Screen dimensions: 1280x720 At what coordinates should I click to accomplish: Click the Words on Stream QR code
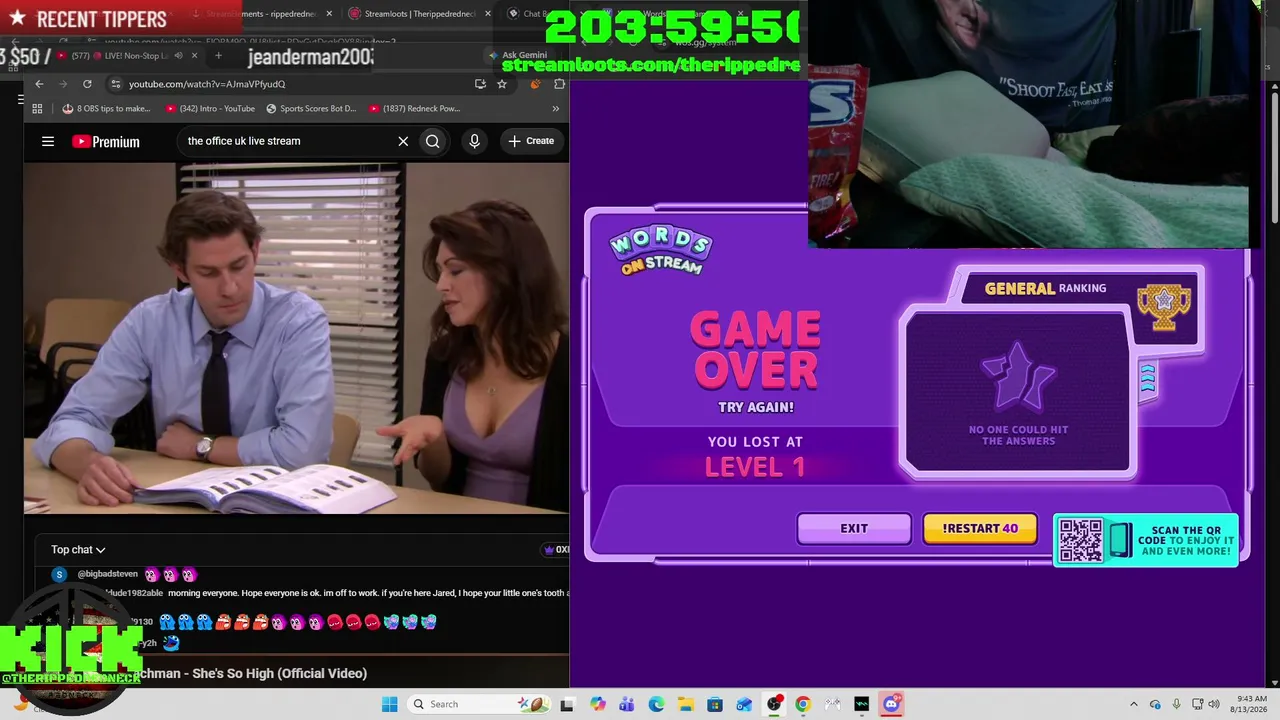pyautogui.click(x=1080, y=540)
